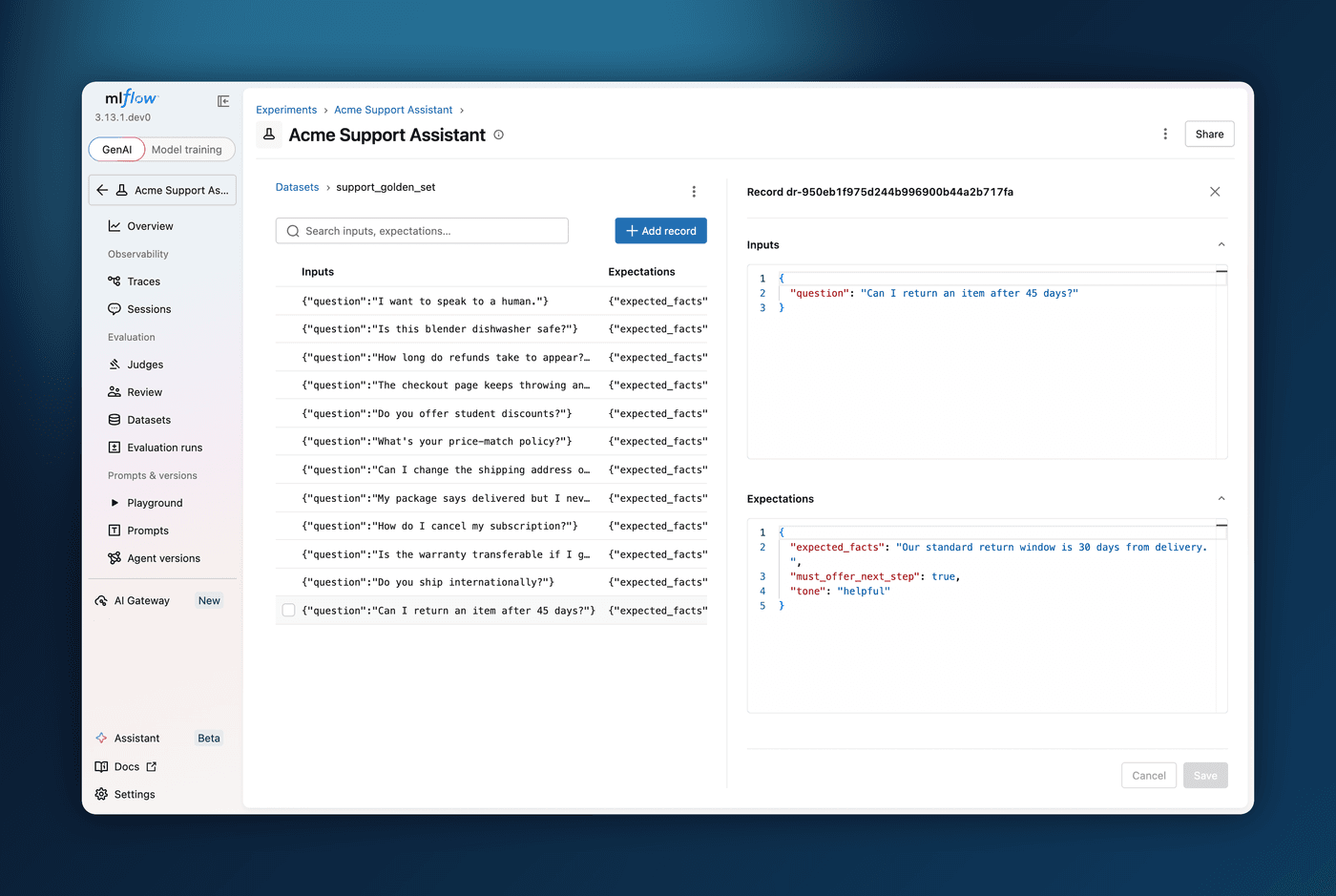
Task: Click inside the Inputs JSON editor
Action: point(987,362)
